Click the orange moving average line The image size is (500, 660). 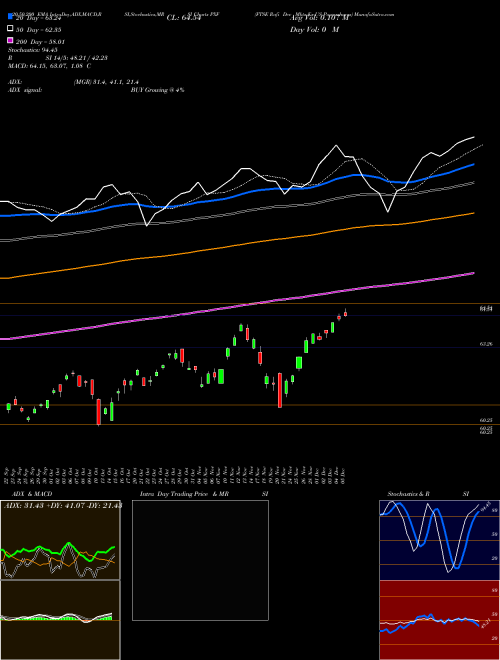point(236,245)
